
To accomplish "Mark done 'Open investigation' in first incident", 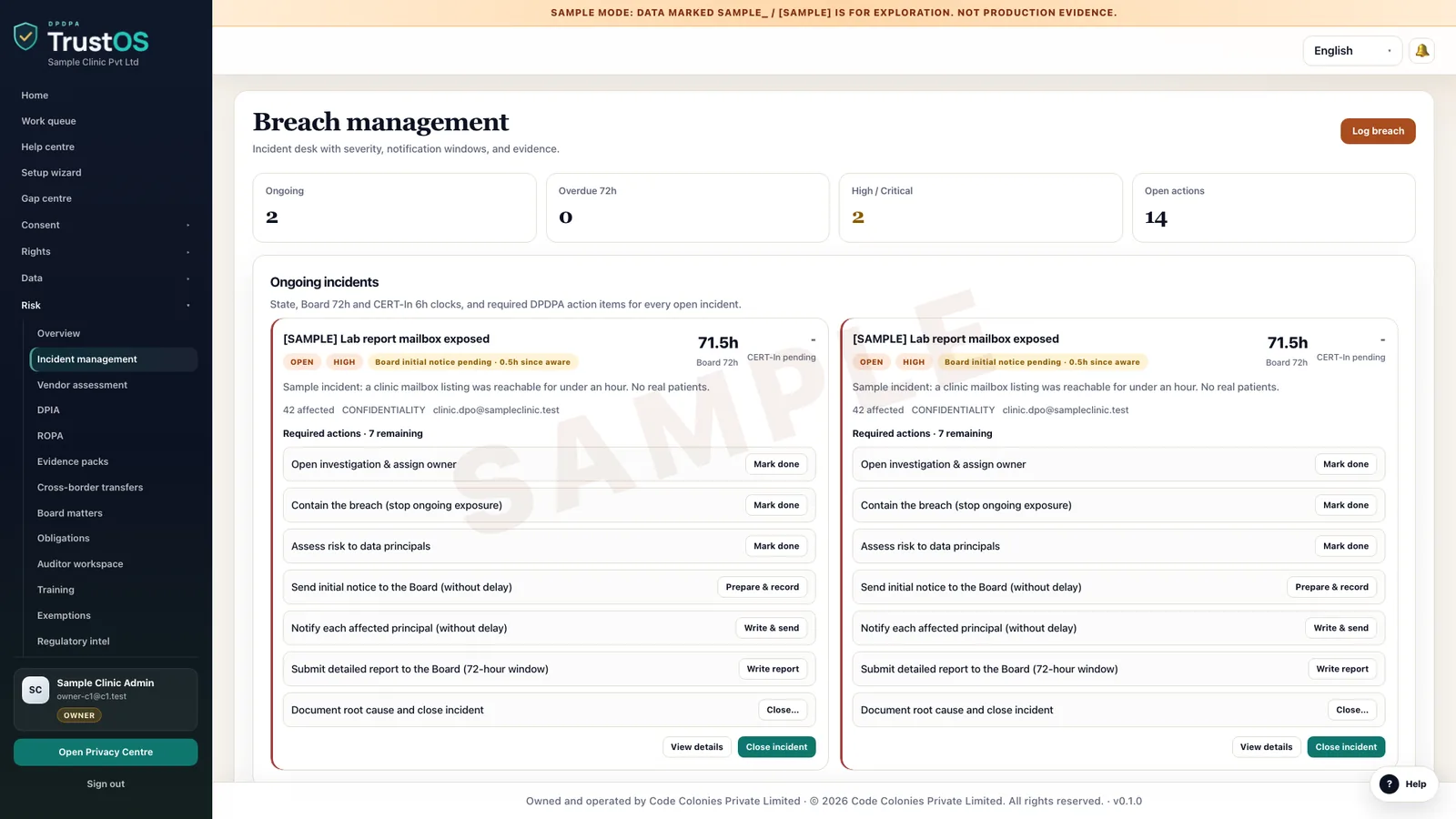I will tap(776, 464).
